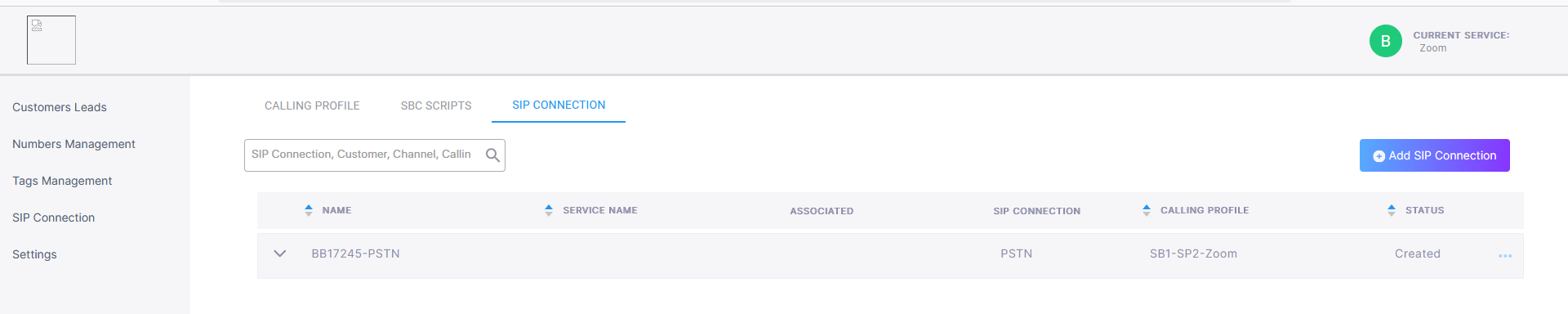This screenshot has width=1568, height=314.
Task: Sort by Calling Profile column arrows
Action: coord(1147,210)
